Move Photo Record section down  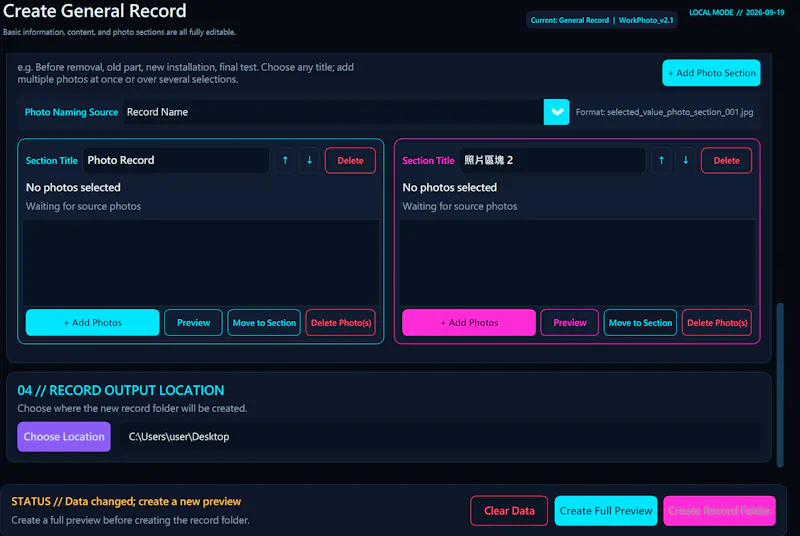[x=309, y=160]
